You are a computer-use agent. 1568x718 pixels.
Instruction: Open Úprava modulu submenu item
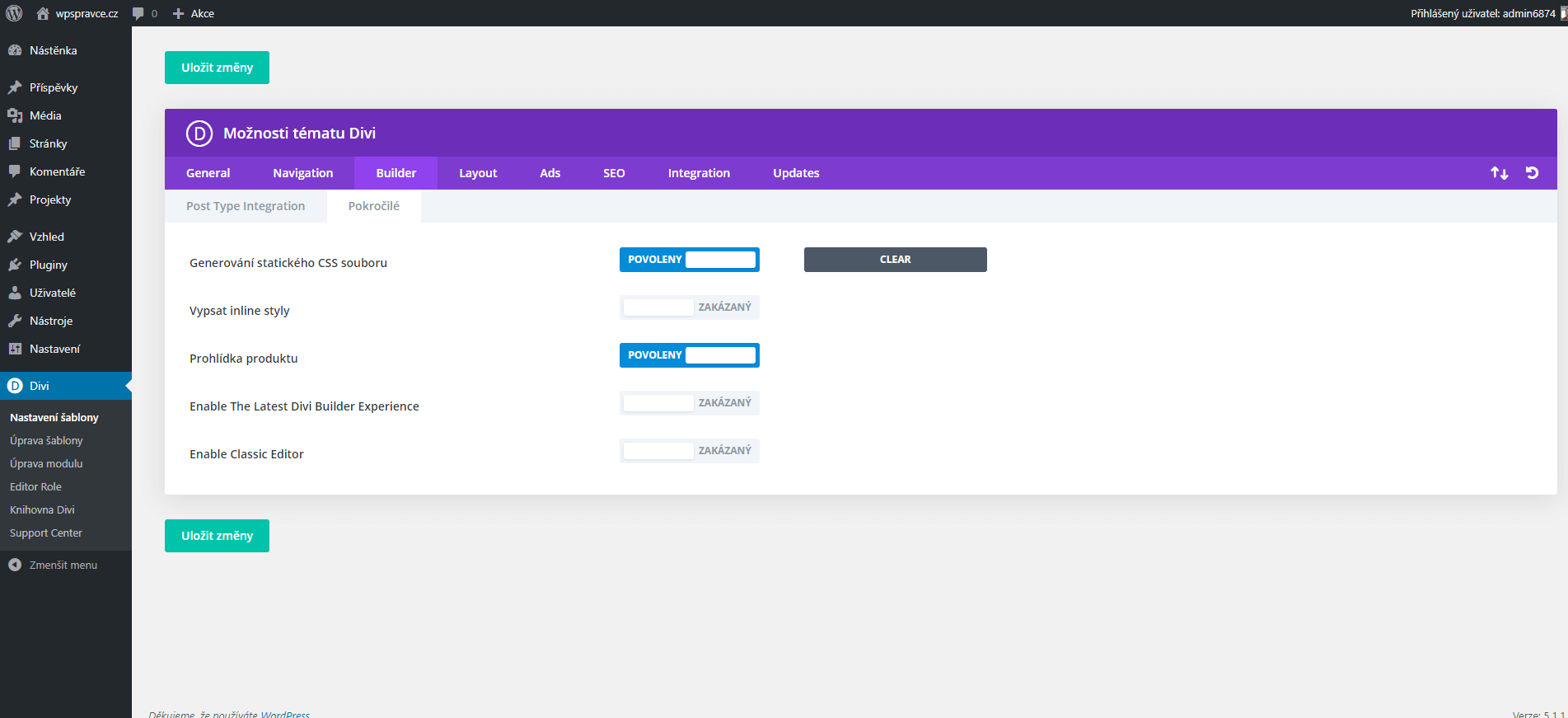46,464
